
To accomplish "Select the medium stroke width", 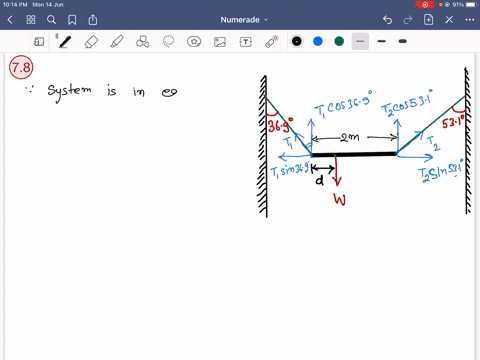I will coord(382,41).
